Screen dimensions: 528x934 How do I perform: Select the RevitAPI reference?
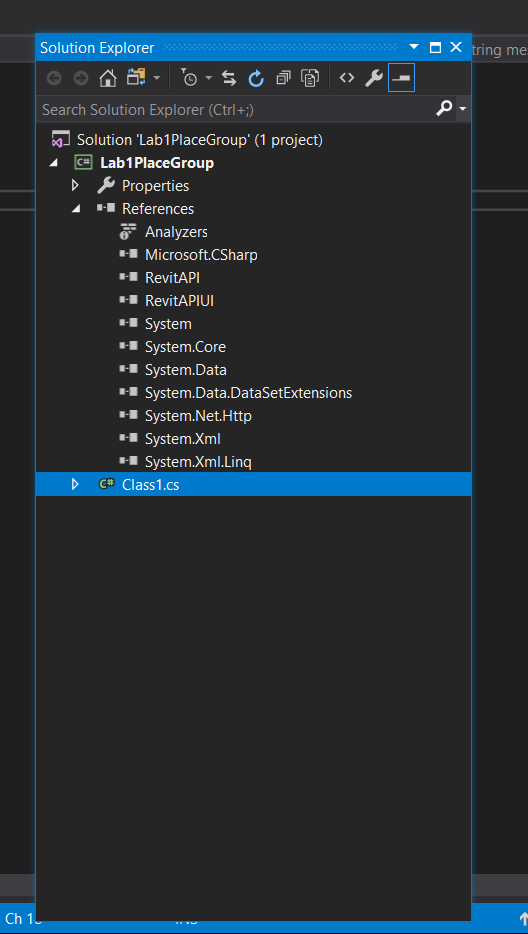172,278
